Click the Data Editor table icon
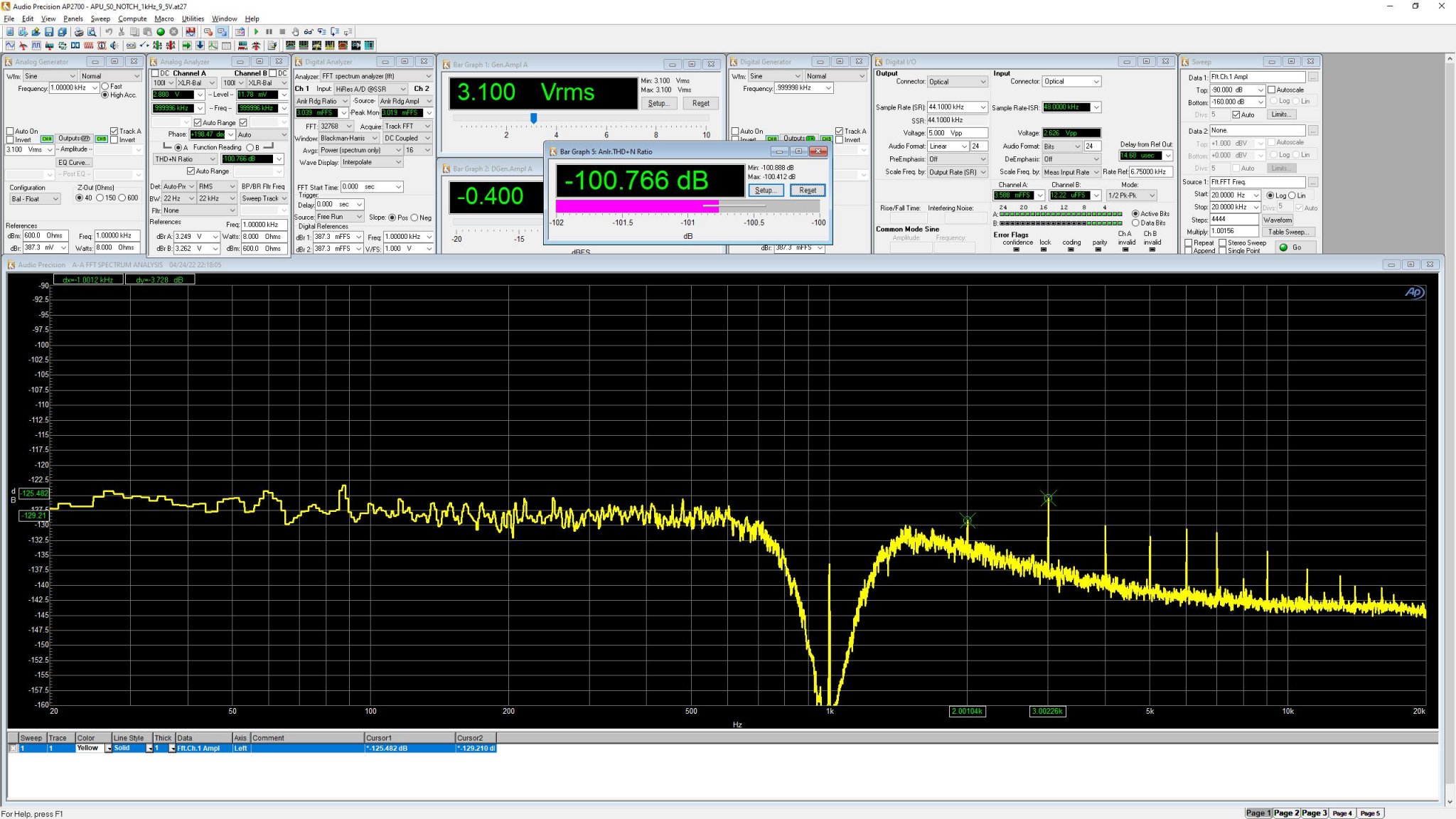1456x819 pixels. tap(226, 45)
